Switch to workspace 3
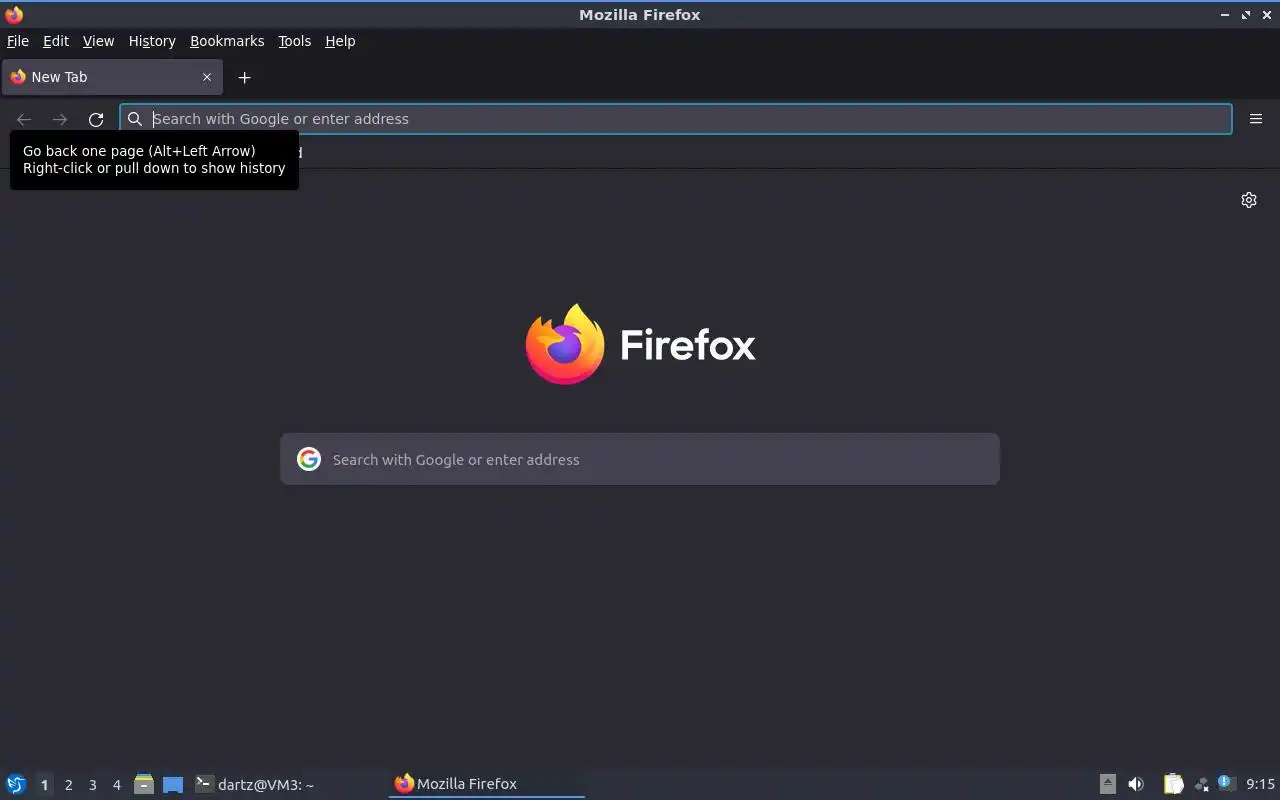1280x800 pixels. tap(92, 785)
